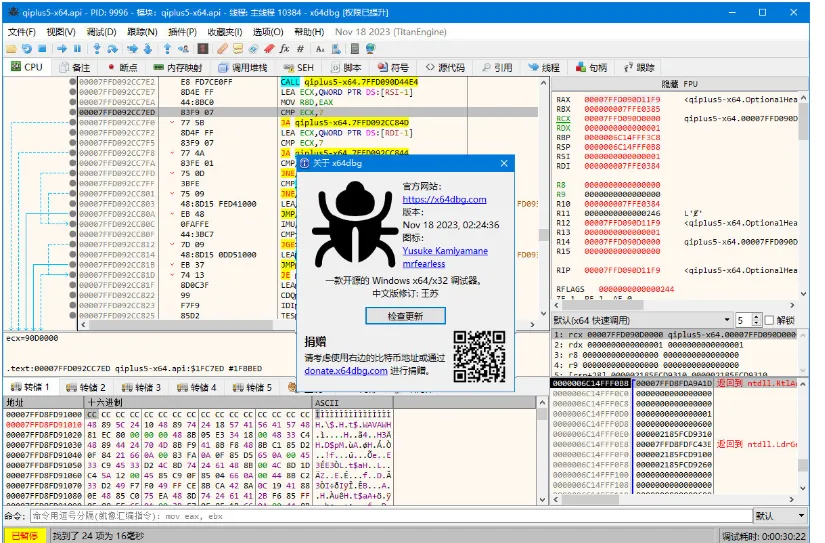Click the Restart debugging icon
The image size is (825, 543).
pyautogui.click(x=26, y=49)
